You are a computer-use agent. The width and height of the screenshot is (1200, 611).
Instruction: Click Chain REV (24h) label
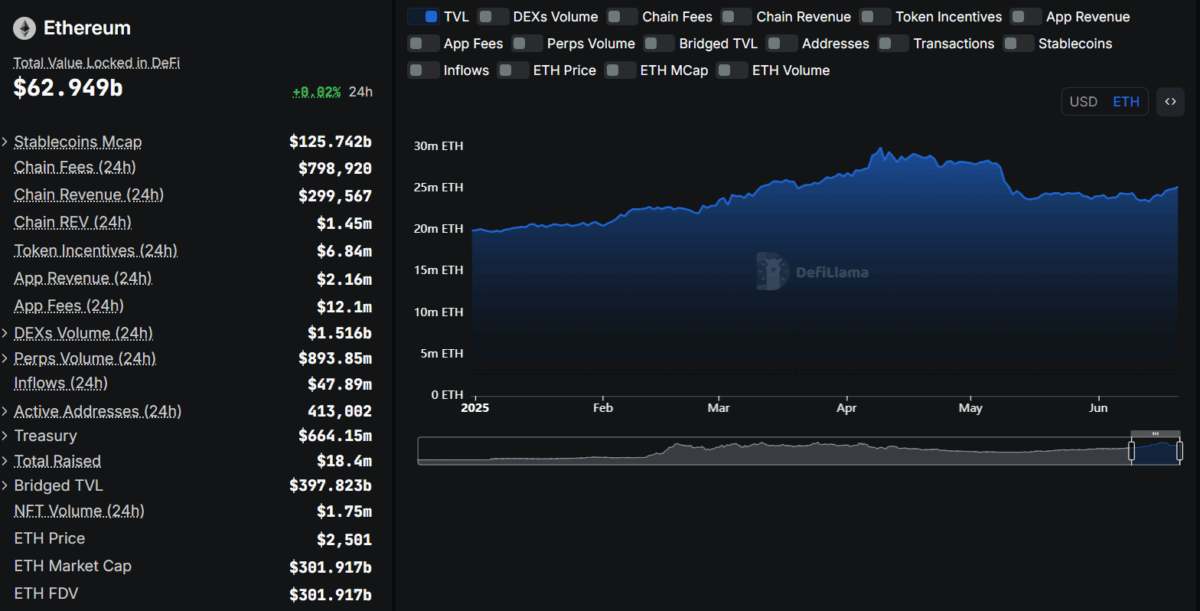[x=72, y=222]
